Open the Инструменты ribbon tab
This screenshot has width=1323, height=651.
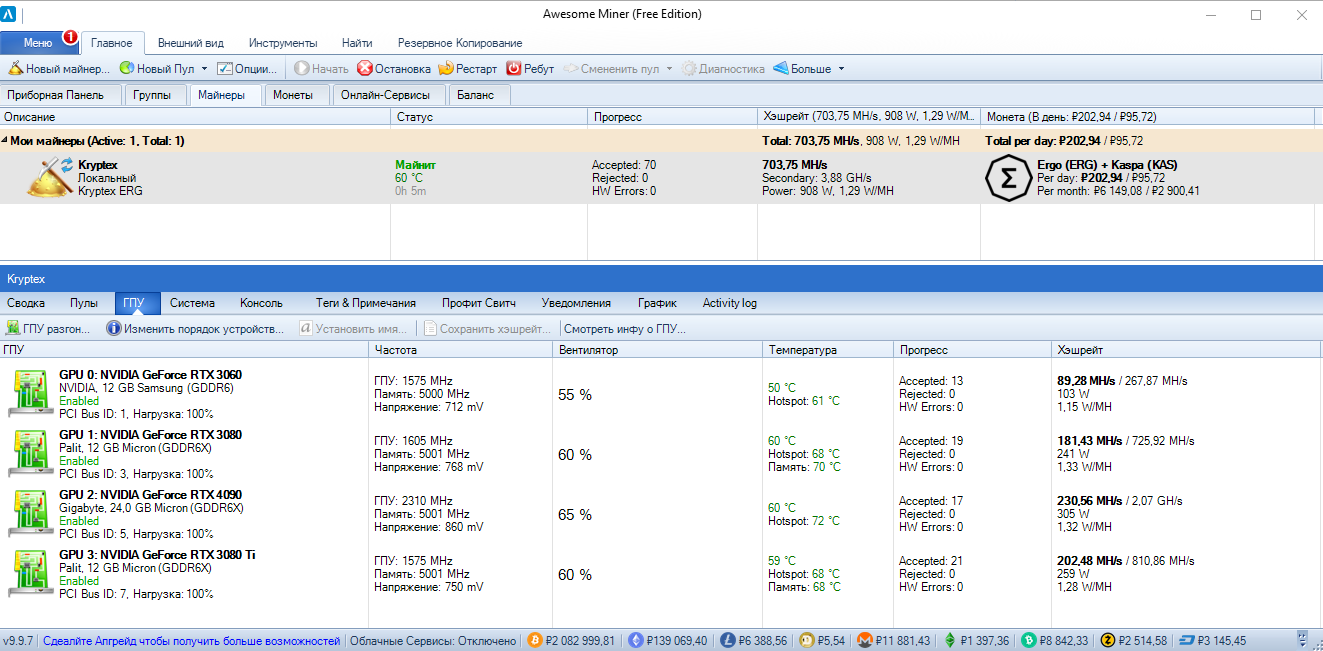283,43
